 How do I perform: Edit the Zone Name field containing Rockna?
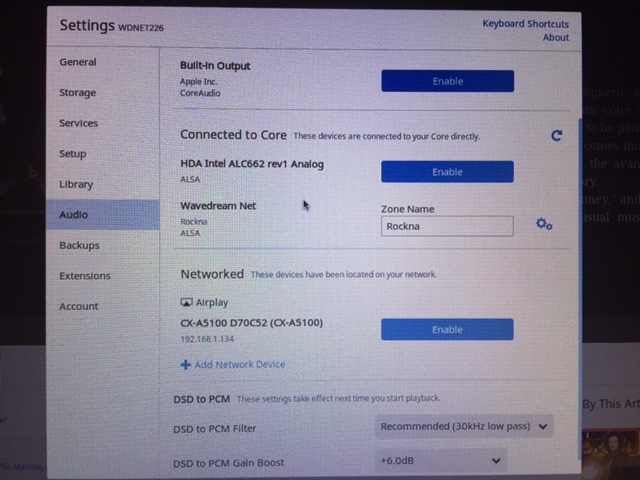[447, 226]
